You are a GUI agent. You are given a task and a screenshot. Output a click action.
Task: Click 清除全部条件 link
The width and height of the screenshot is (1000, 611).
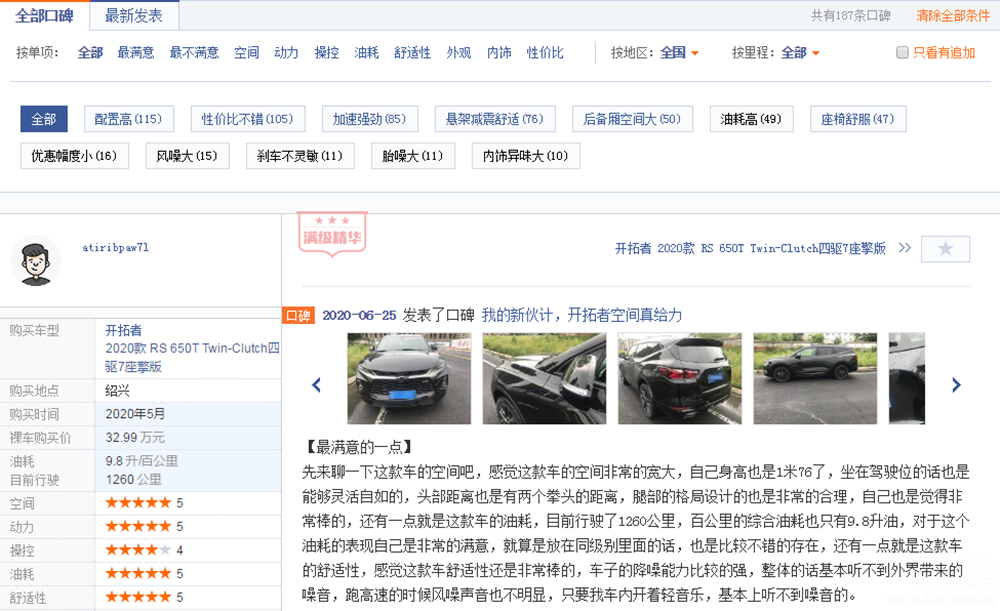tap(952, 15)
